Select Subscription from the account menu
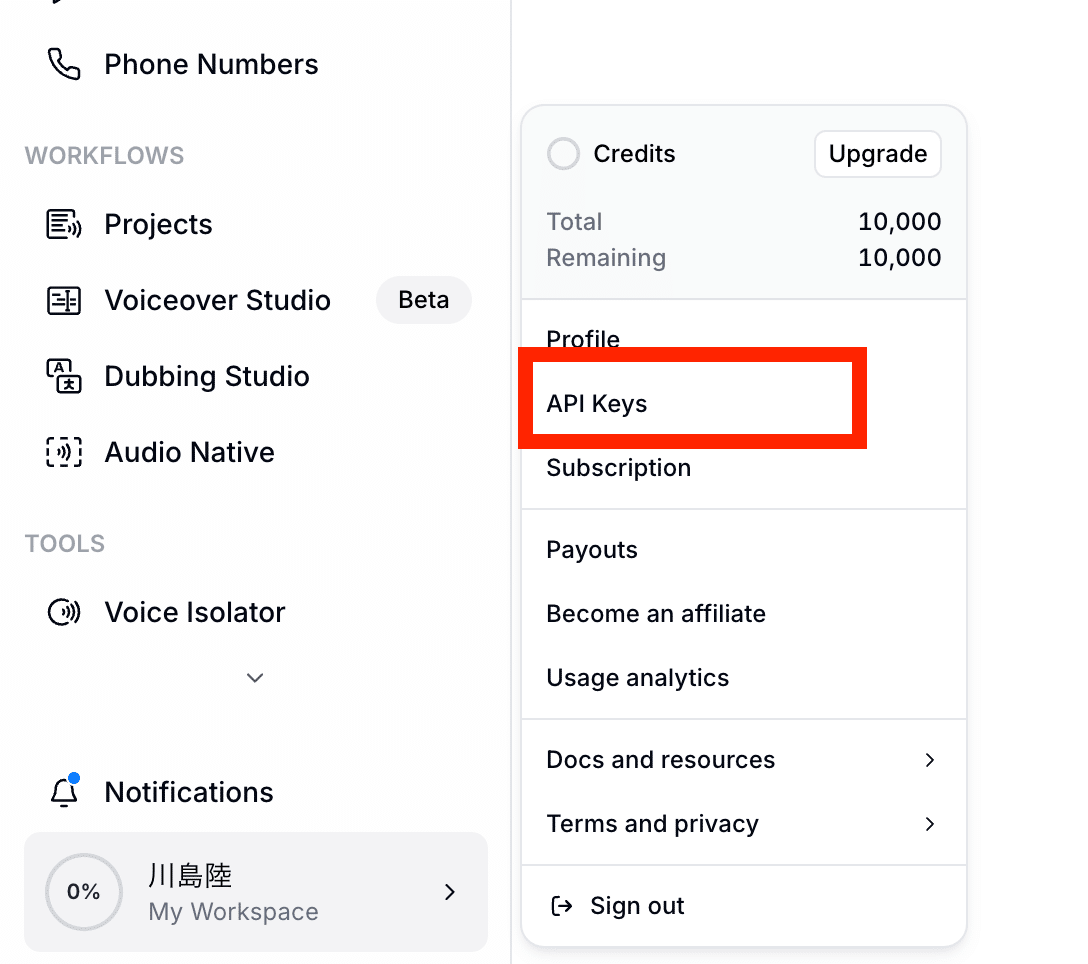 point(618,468)
